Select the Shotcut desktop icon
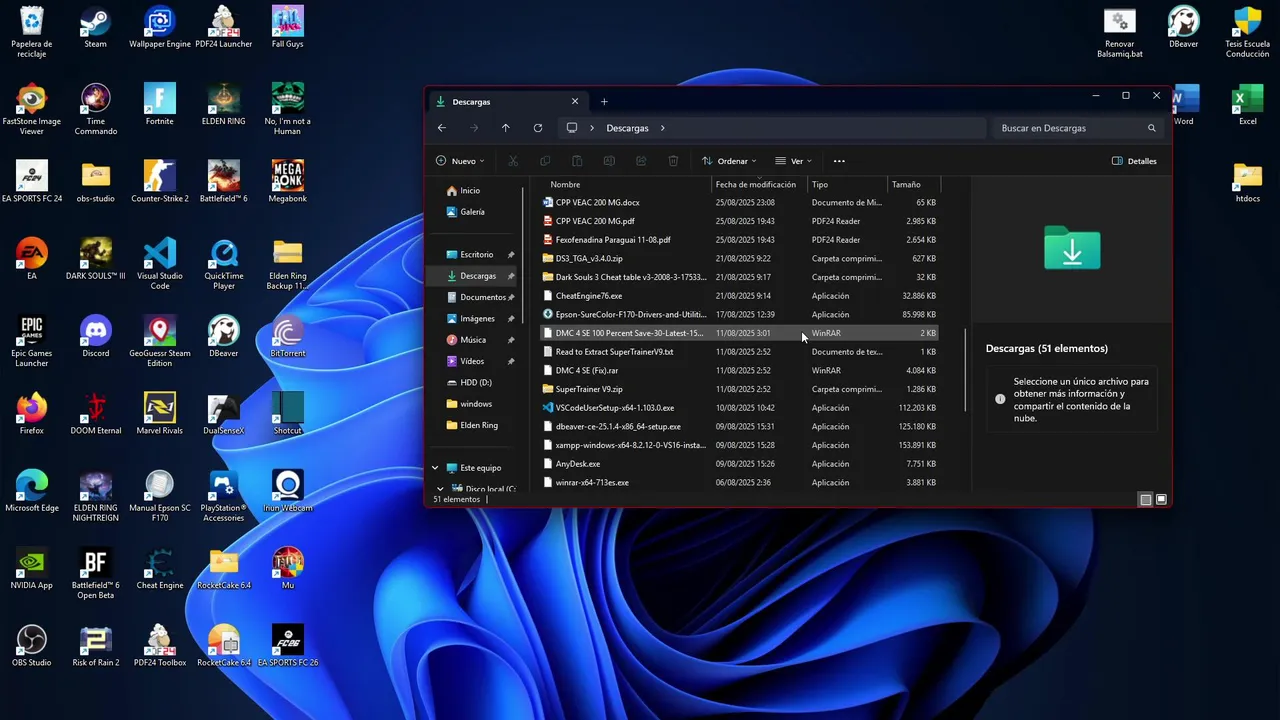This screenshot has width=1280, height=720. pos(287,413)
